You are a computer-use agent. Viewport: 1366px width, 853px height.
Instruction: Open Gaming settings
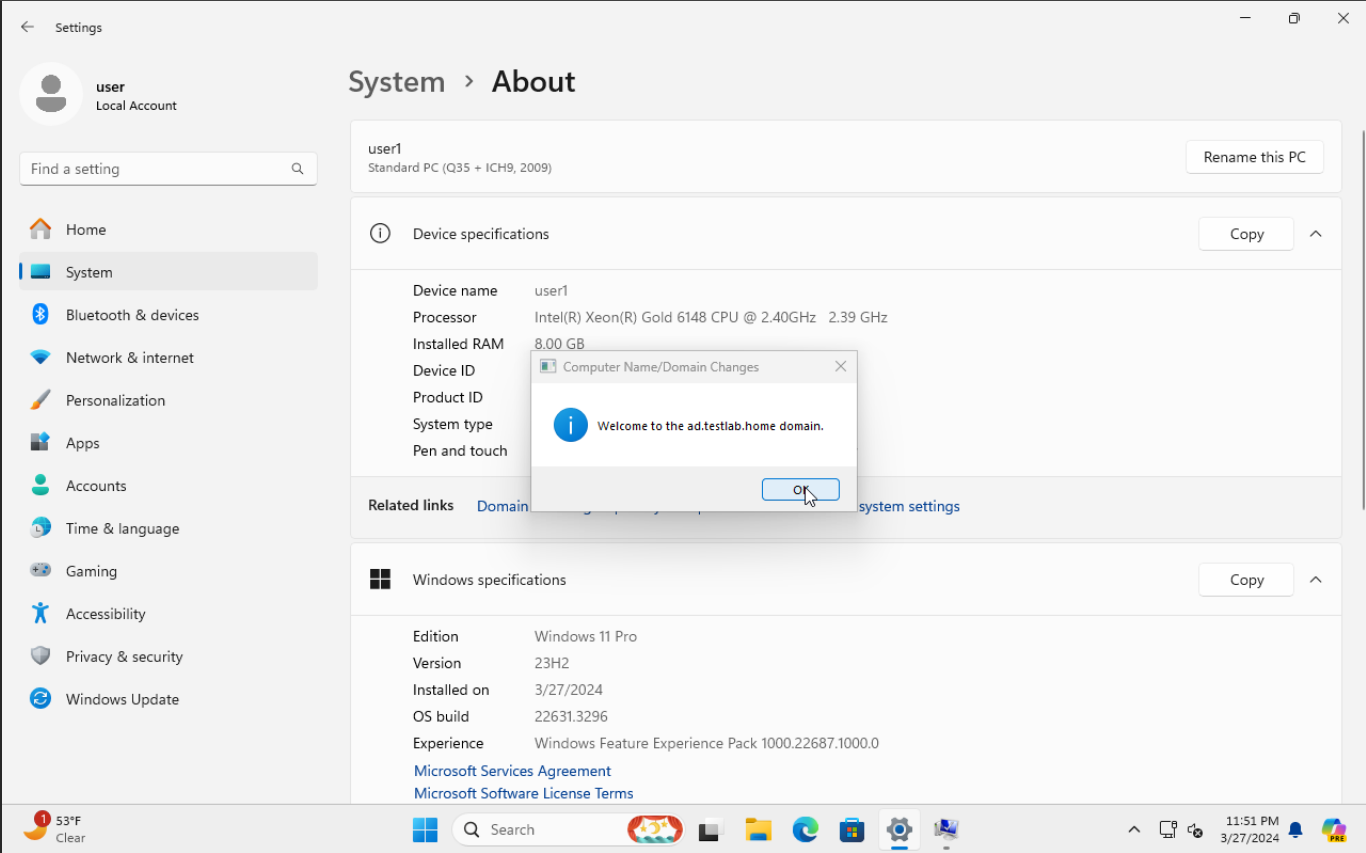[168, 571]
